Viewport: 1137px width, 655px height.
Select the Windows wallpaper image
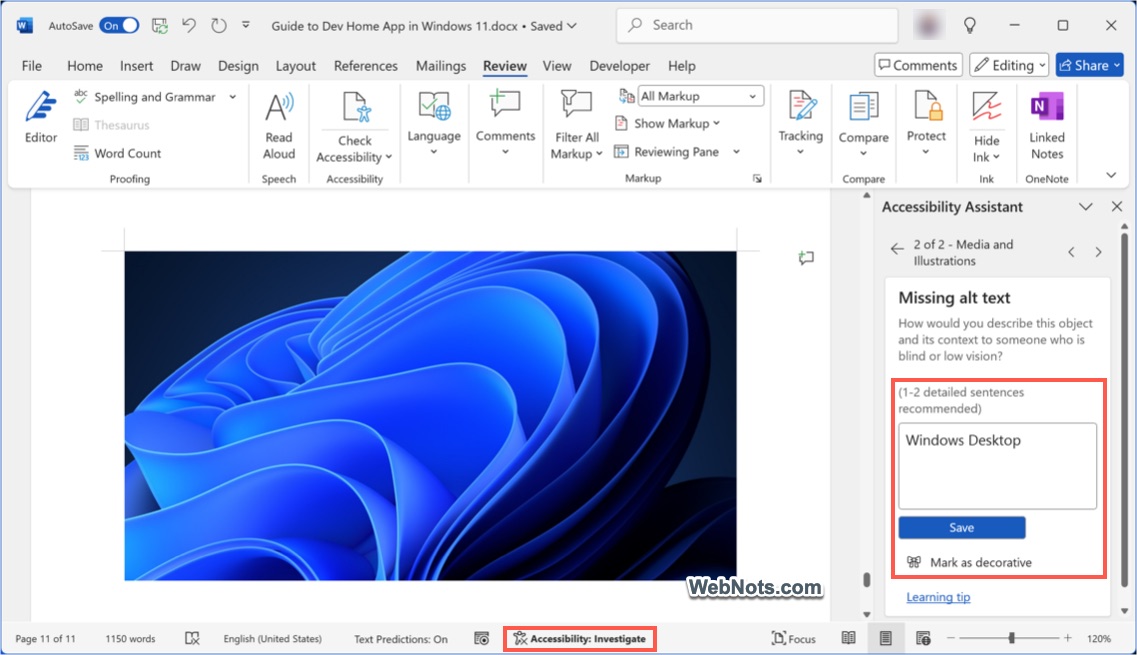coord(430,416)
